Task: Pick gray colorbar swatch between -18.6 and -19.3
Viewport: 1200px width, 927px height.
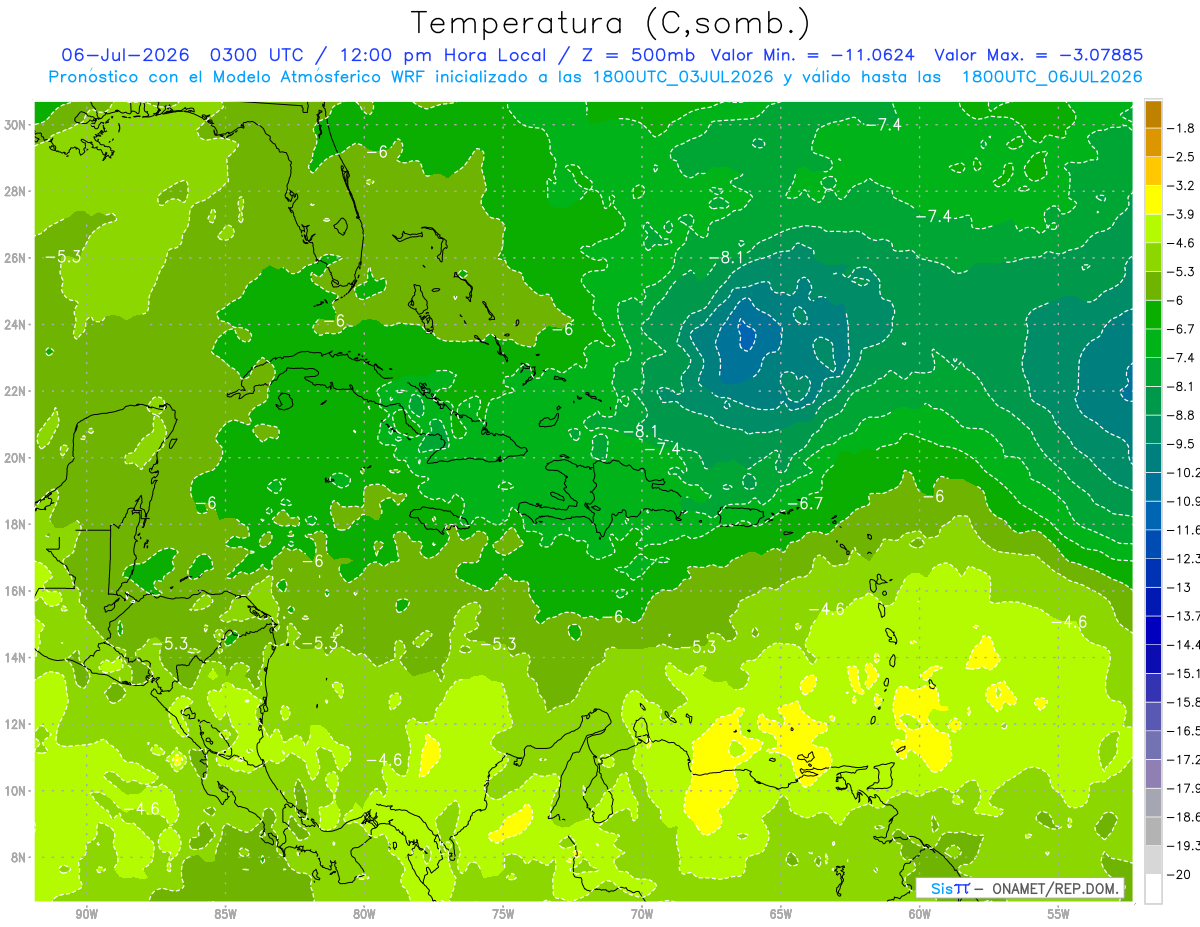Action: click(x=1153, y=830)
